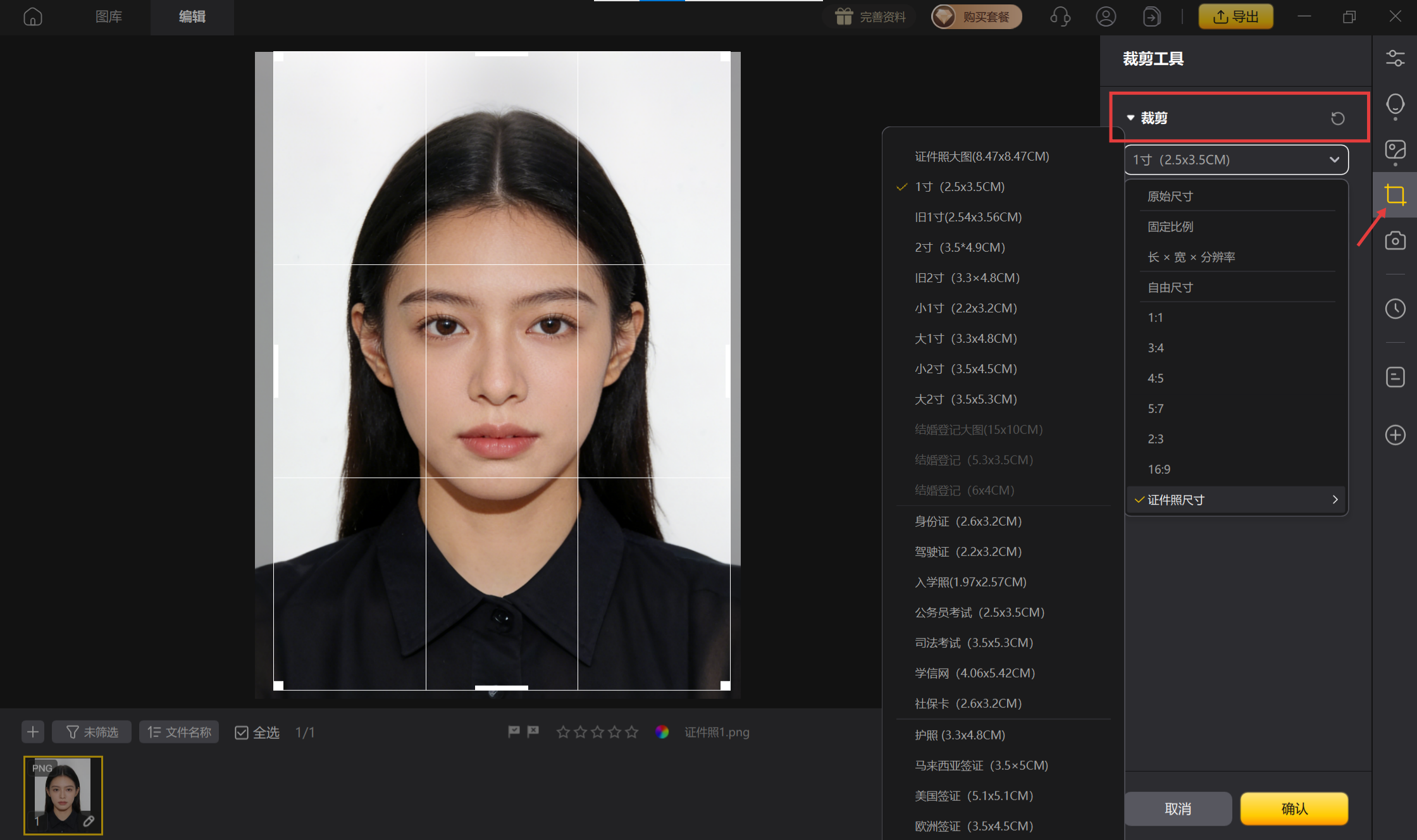Rate photo with the fifth star

[631, 732]
